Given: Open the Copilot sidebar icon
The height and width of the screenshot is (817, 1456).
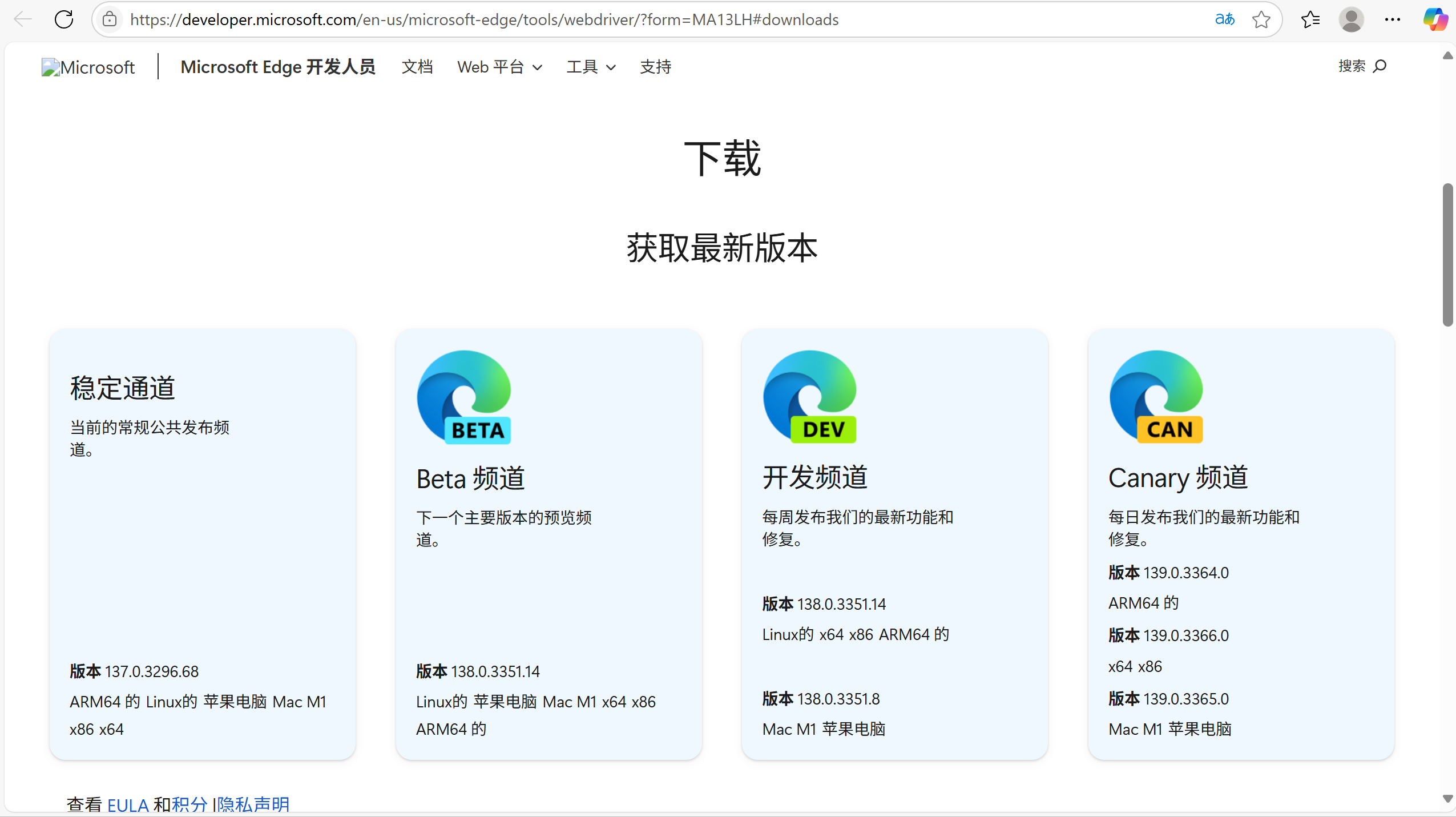Looking at the screenshot, I should click(x=1434, y=19).
